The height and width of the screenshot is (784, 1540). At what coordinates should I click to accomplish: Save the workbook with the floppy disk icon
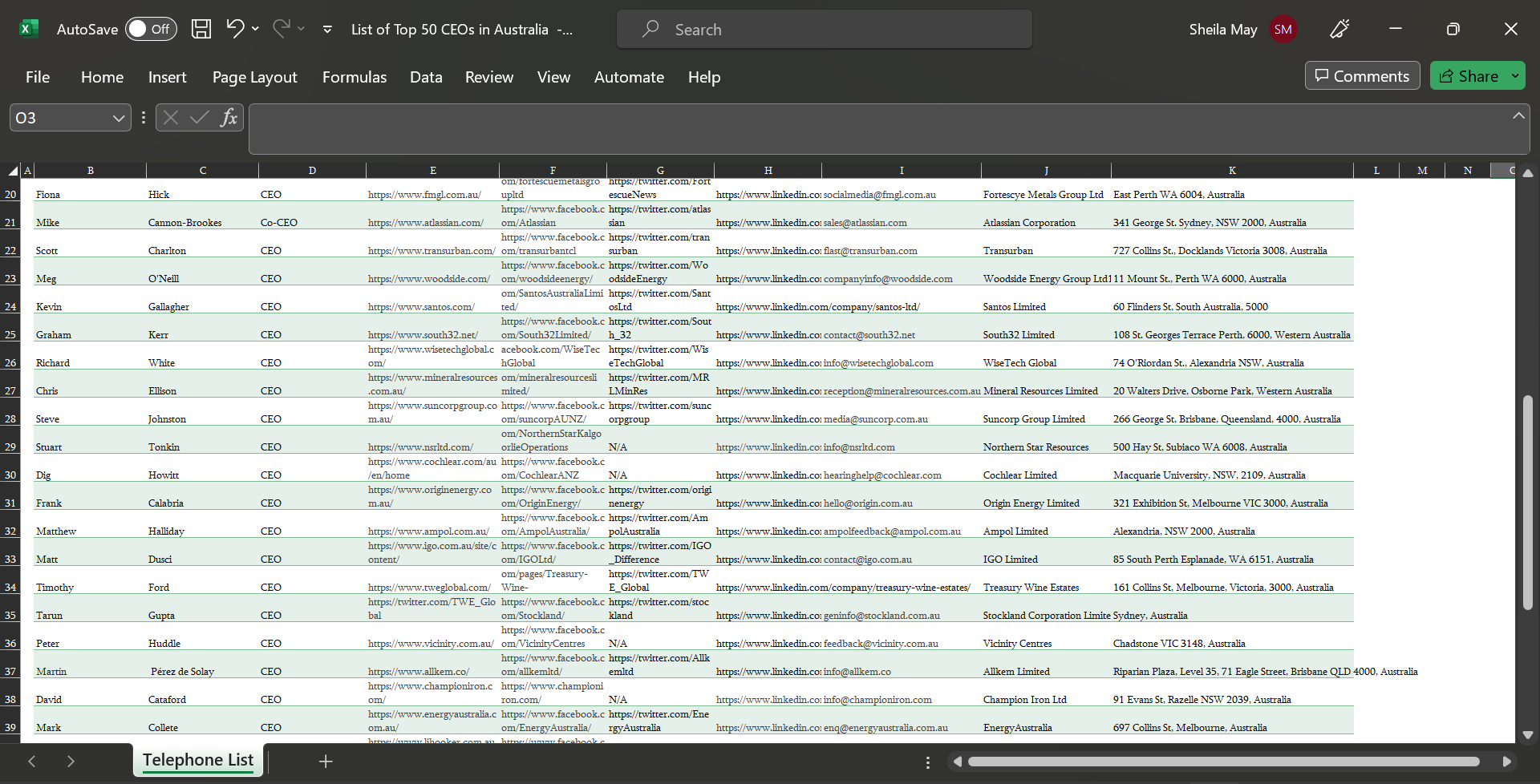click(x=201, y=29)
